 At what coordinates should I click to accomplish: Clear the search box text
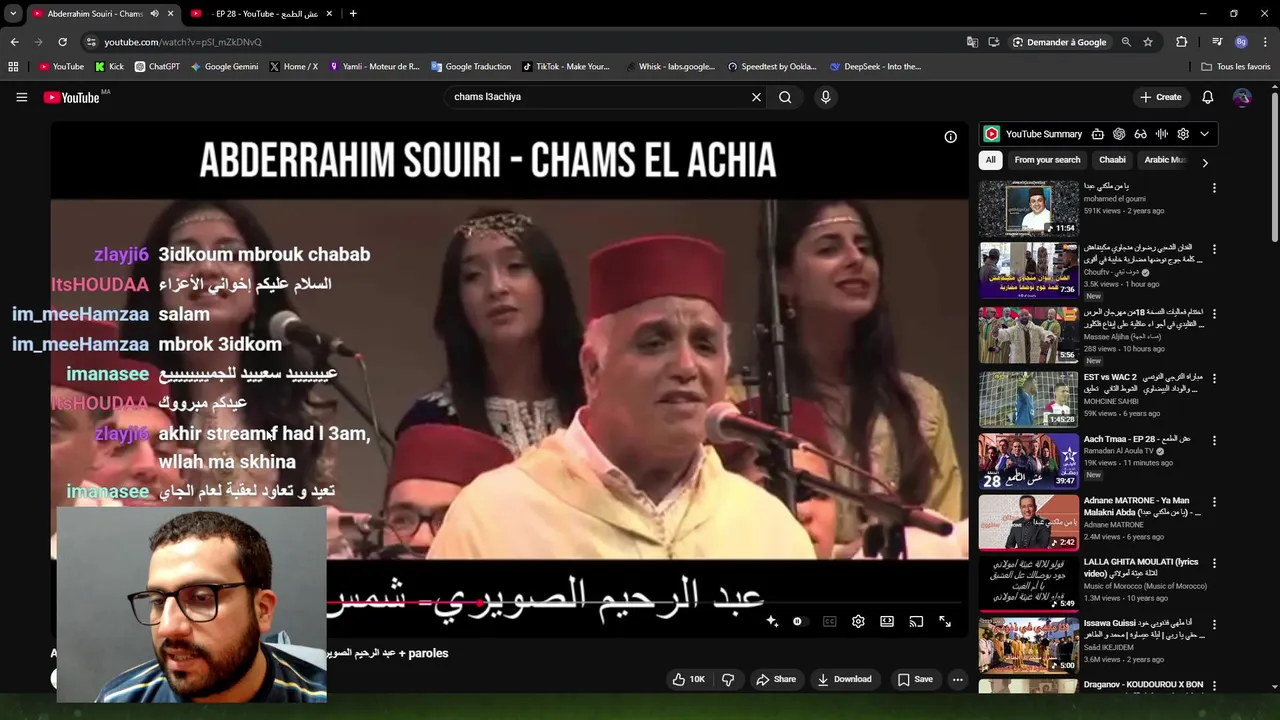756,97
